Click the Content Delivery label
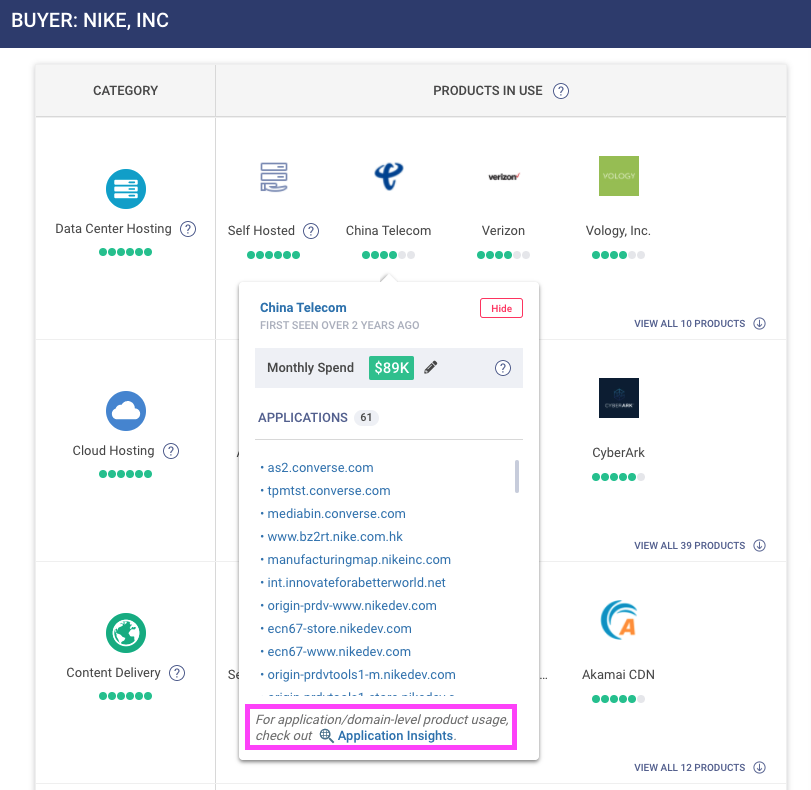This screenshot has height=790, width=811. coord(113,673)
